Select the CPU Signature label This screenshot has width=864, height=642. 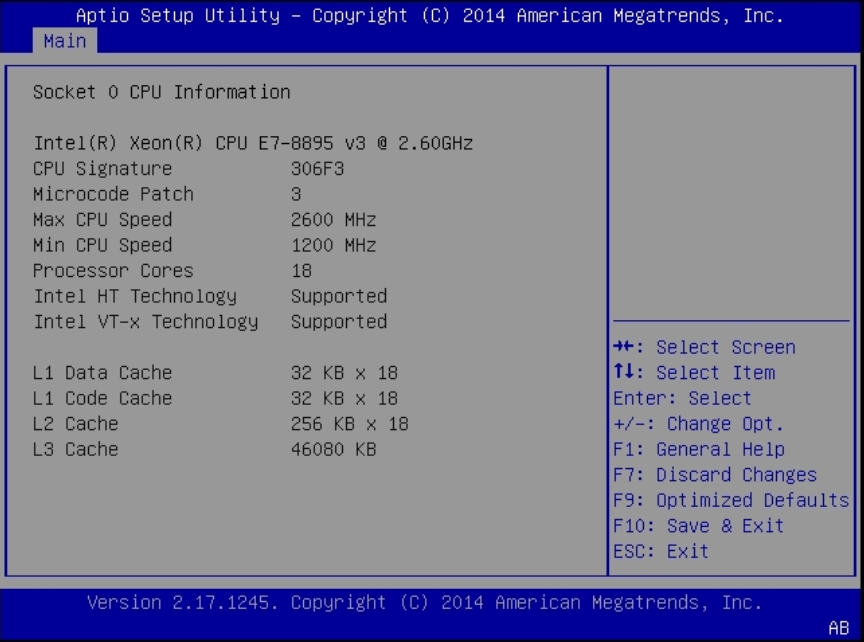click(x=102, y=169)
